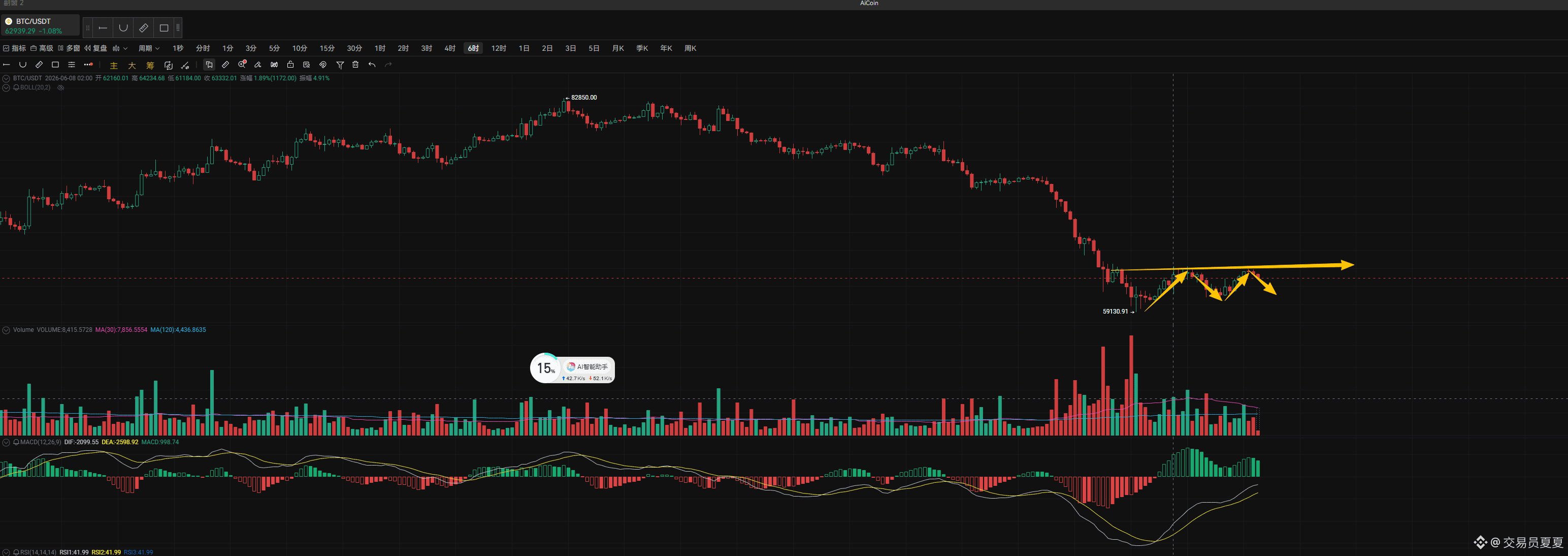Image resolution: width=1568 pixels, height=556 pixels.
Task: Click the eraser brush icon
Action: point(258,65)
